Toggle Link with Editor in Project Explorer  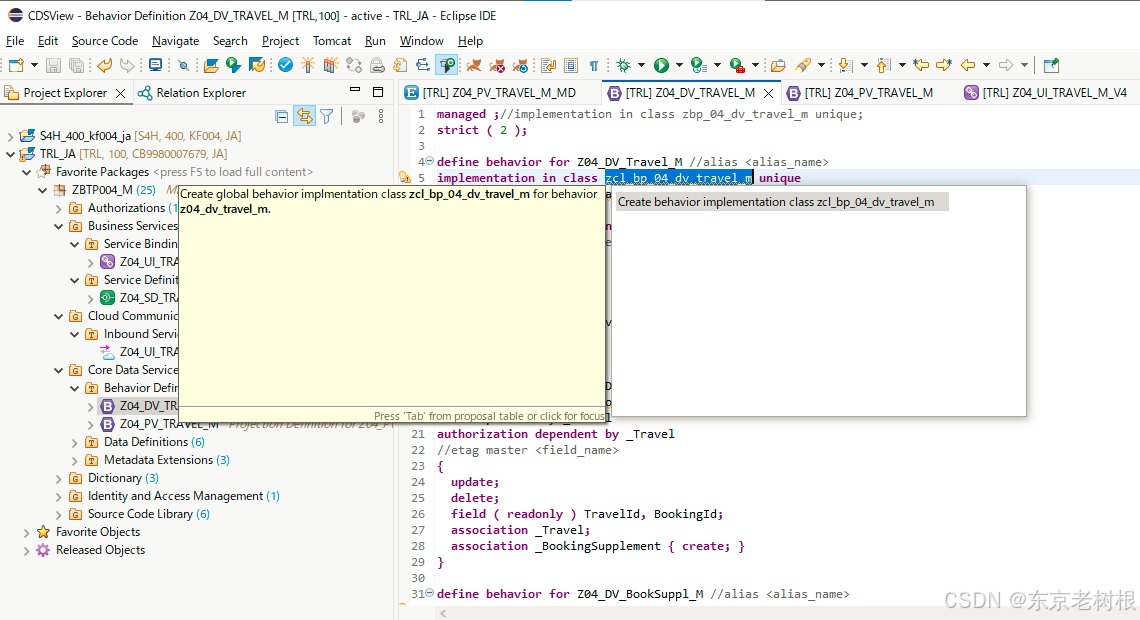point(304,115)
